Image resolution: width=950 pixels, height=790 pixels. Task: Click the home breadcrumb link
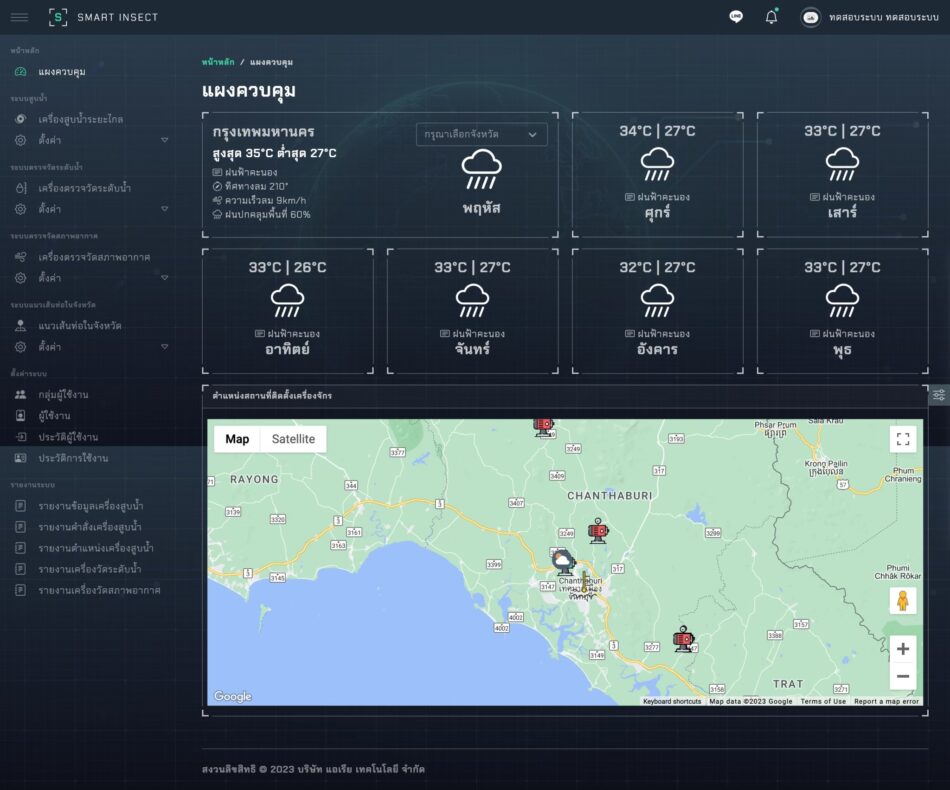218,62
